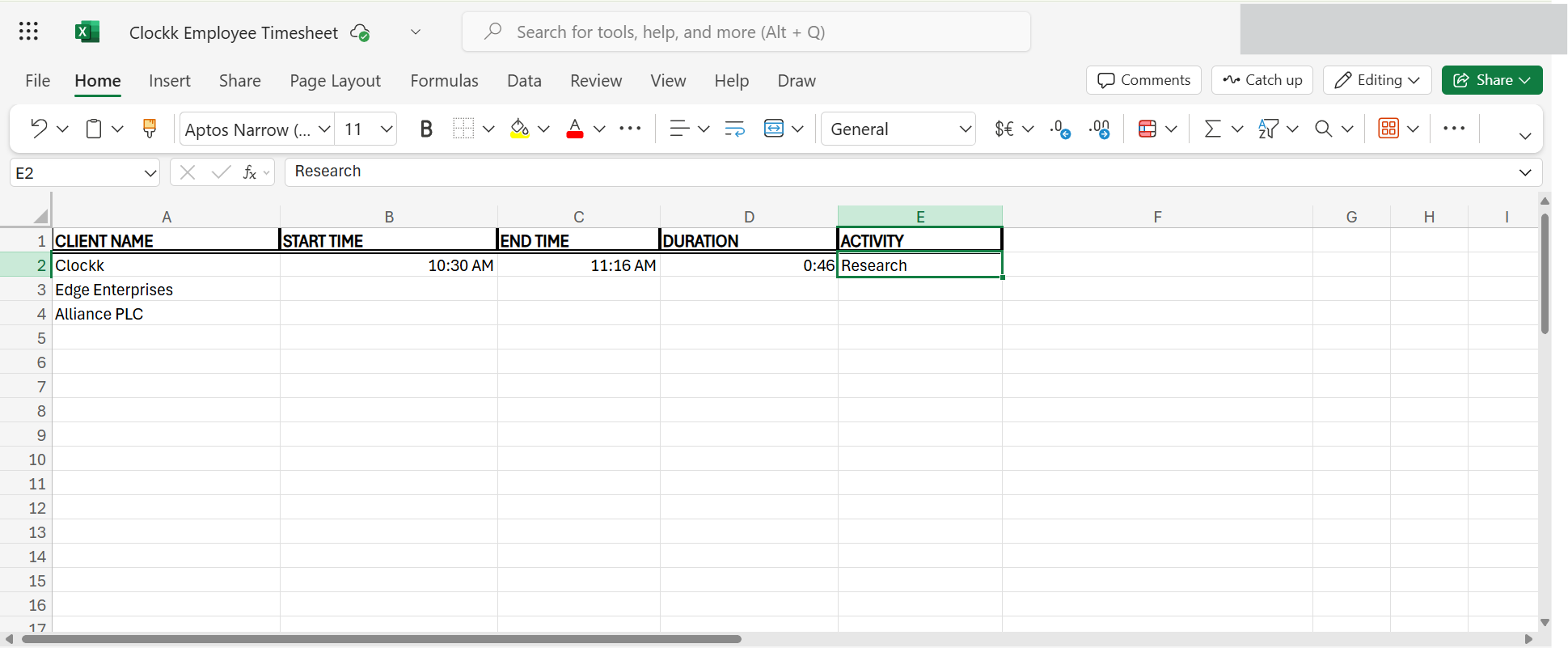Click the Find magnifier icon
Screen dimensions: 1568x648
(x=1323, y=129)
